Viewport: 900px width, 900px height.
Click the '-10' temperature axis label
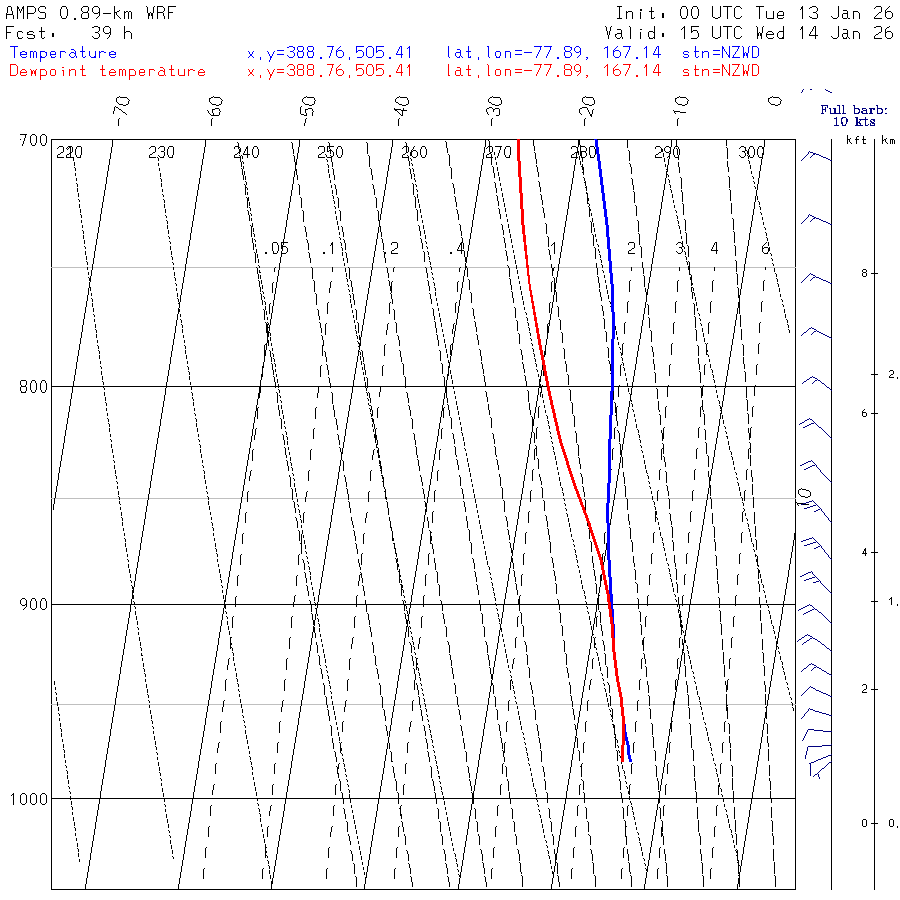click(x=681, y=111)
